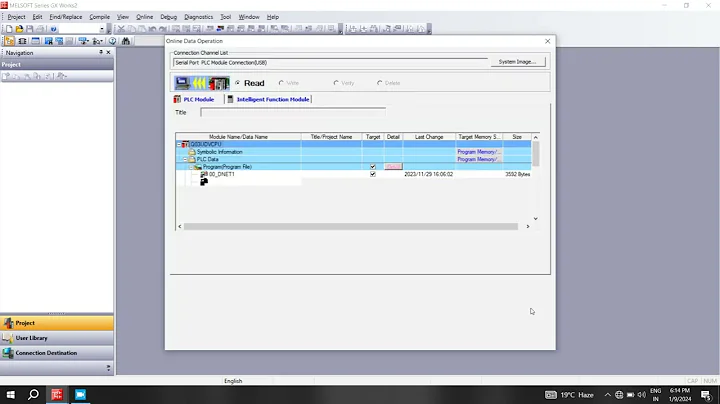Viewport: 720px width, 404px height.
Task: Open the Online menu
Action: tap(144, 17)
